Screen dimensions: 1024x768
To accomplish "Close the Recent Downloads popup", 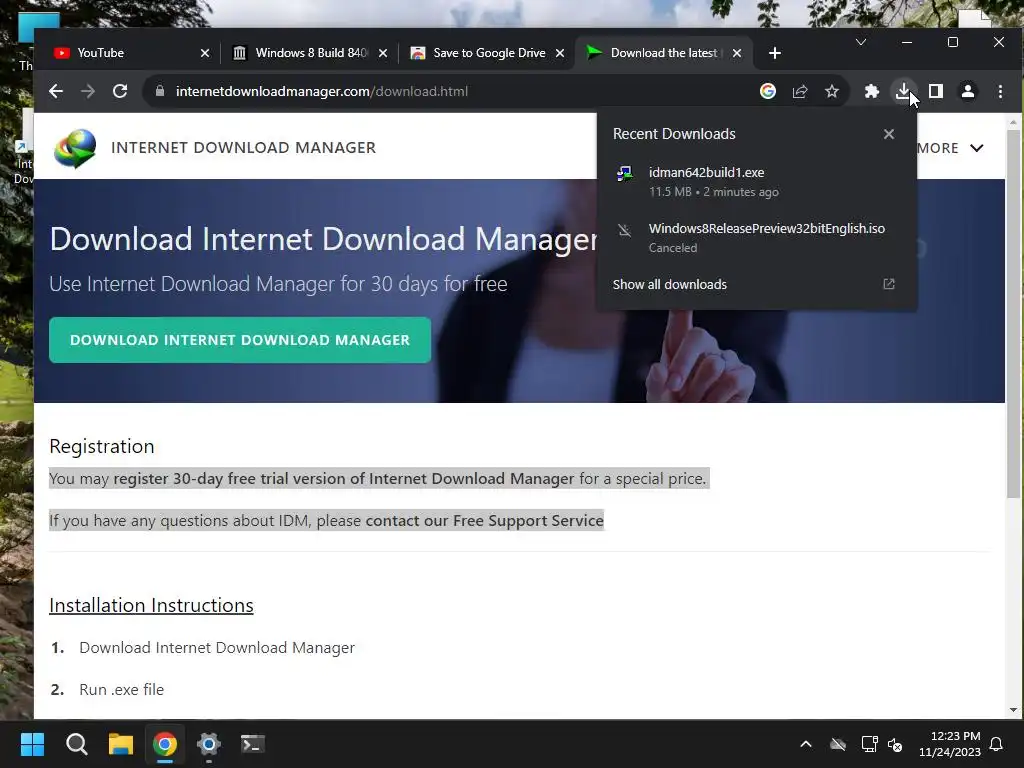I will click(x=889, y=134).
